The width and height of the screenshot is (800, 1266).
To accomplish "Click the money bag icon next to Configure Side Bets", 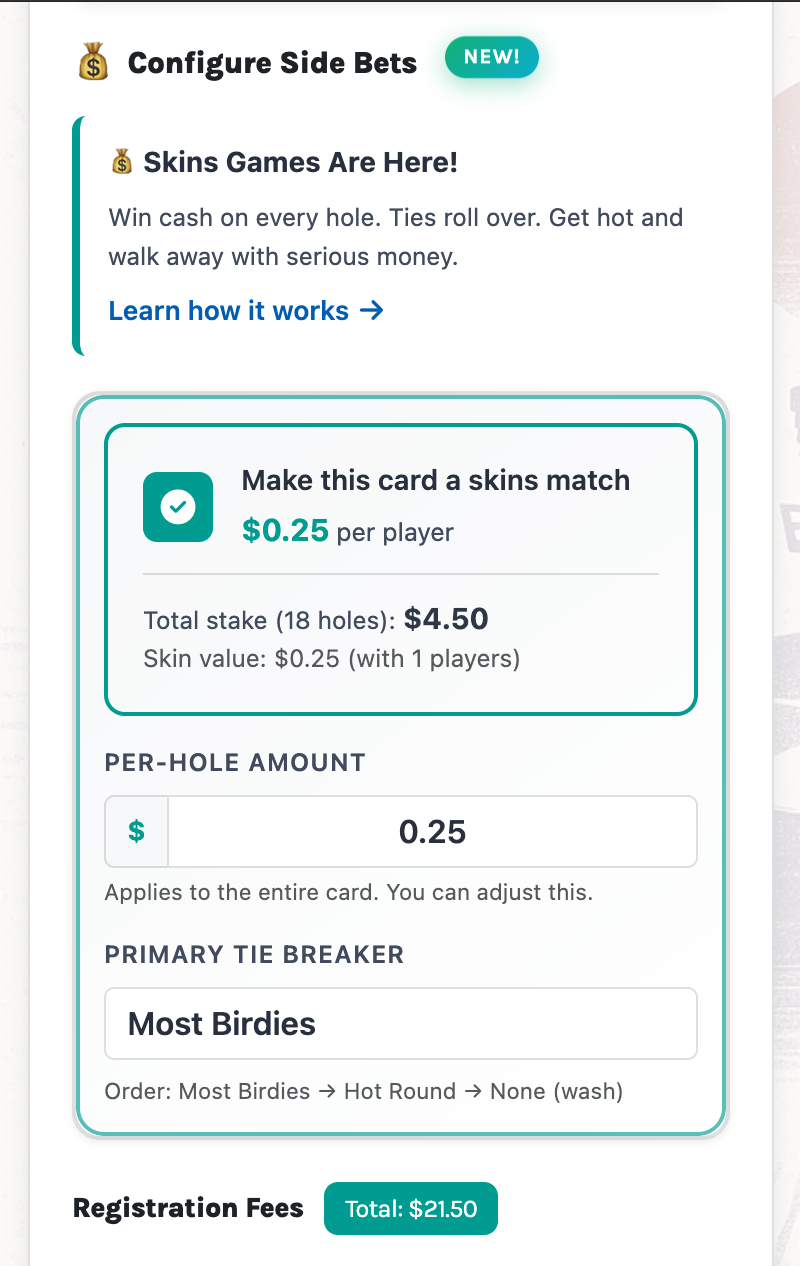I will tap(92, 62).
